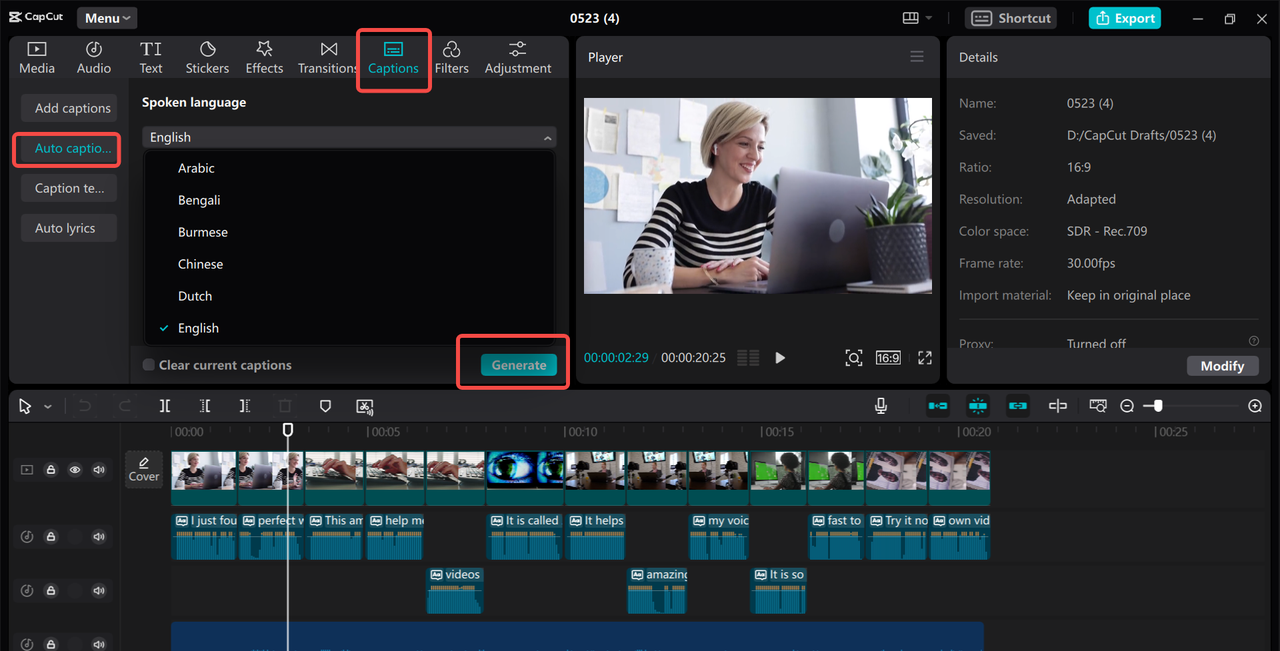The height and width of the screenshot is (651, 1280).
Task: Click the fullscreen player icon
Action: coord(925,358)
